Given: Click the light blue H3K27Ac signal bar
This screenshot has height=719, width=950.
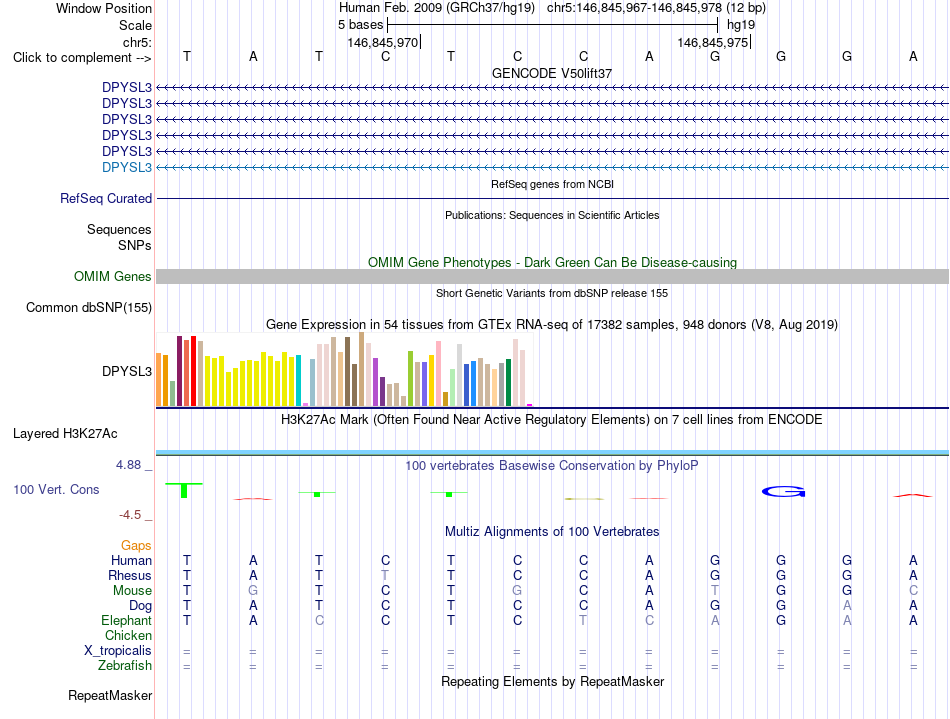Looking at the screenshot, I should point(552,452).
